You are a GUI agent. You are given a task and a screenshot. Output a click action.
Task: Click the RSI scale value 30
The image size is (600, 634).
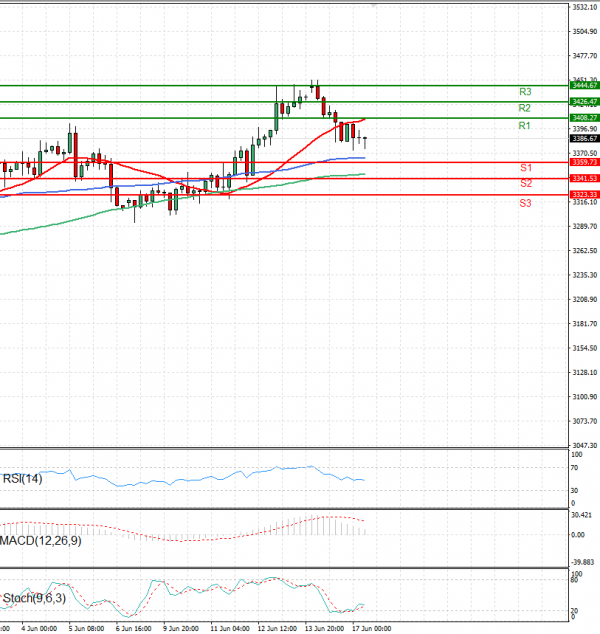pyautogui.click(x=575, y=491)
